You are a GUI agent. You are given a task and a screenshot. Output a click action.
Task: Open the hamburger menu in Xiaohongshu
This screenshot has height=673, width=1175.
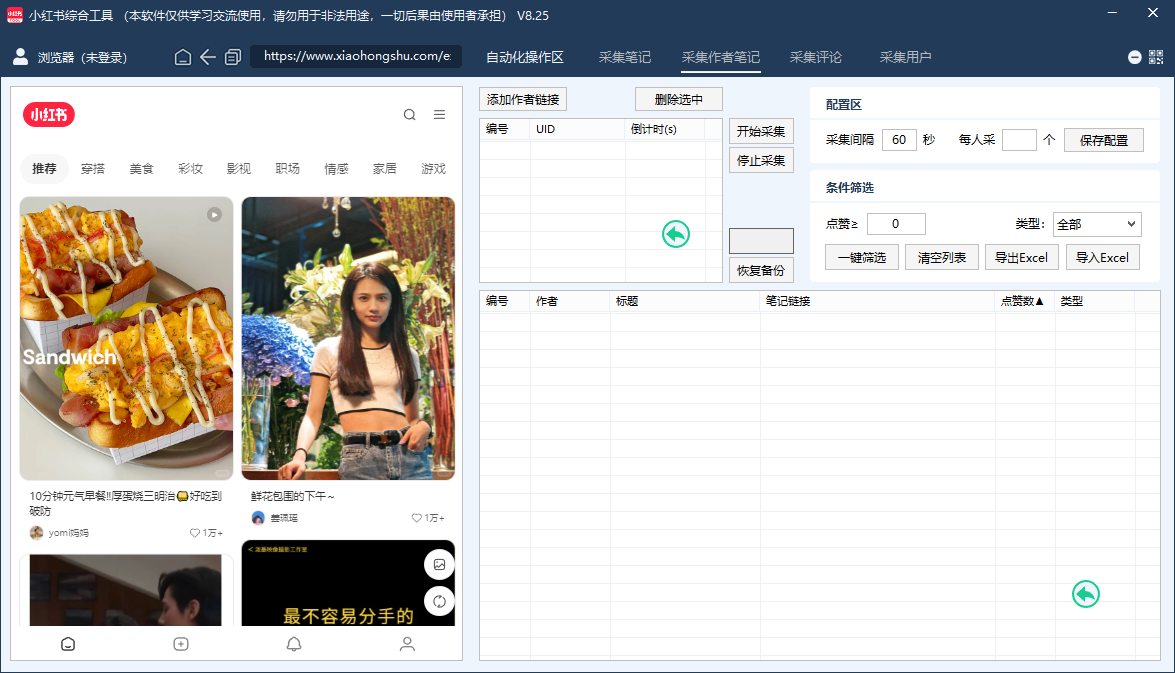[439, 115]
